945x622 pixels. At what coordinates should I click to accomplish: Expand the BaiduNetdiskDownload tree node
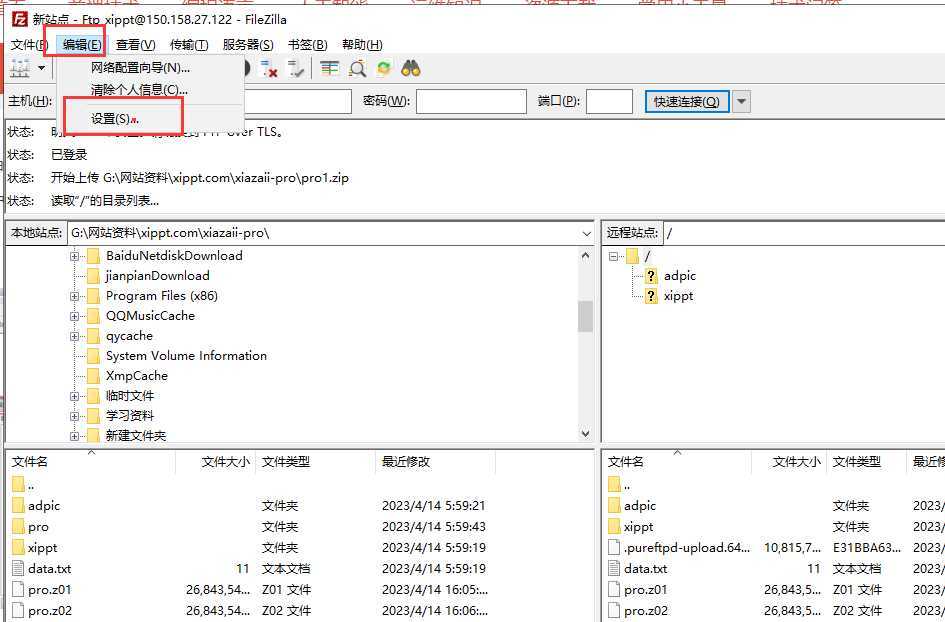point(74,256)
